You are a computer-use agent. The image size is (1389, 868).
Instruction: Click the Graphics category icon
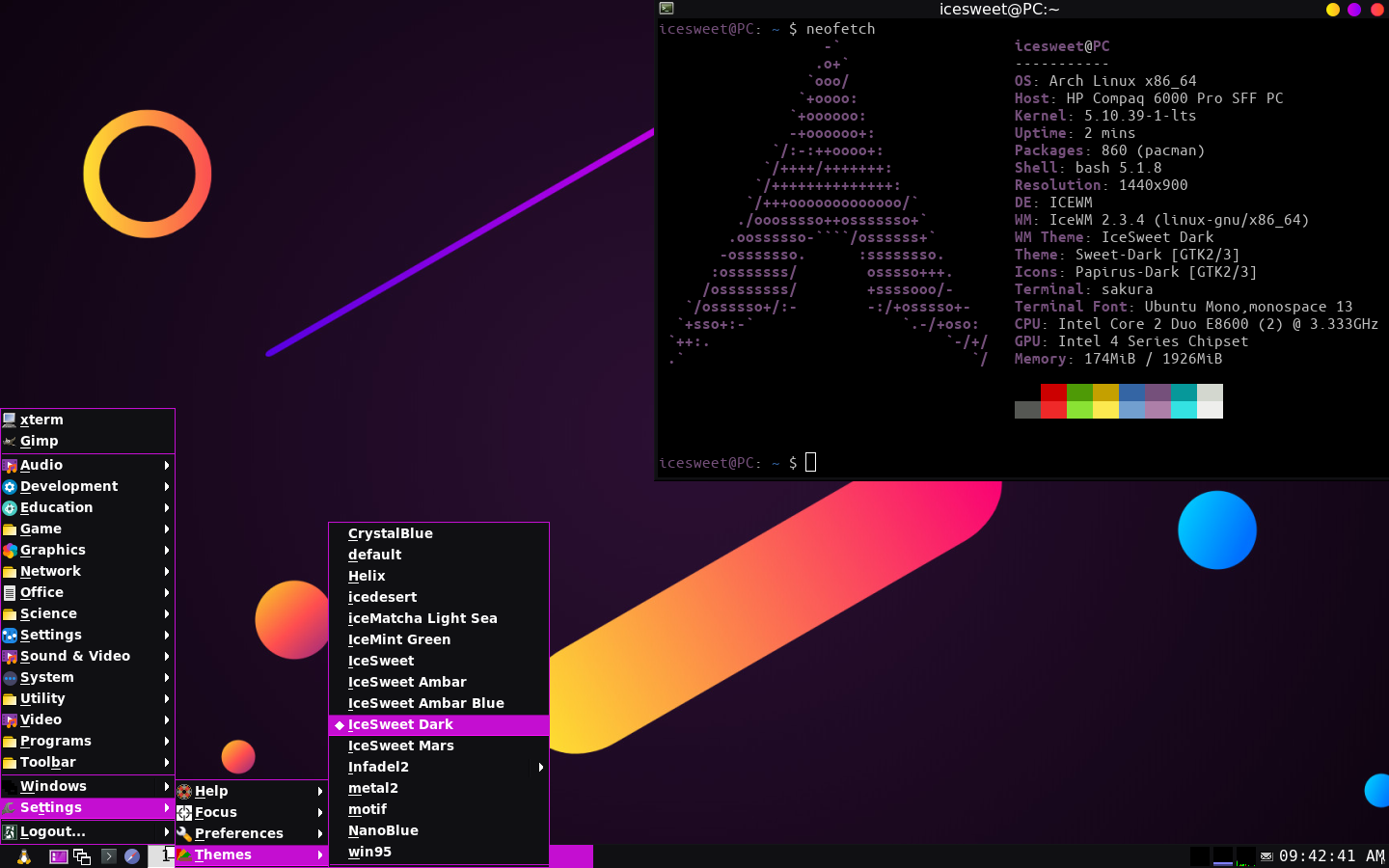[10, 550]
